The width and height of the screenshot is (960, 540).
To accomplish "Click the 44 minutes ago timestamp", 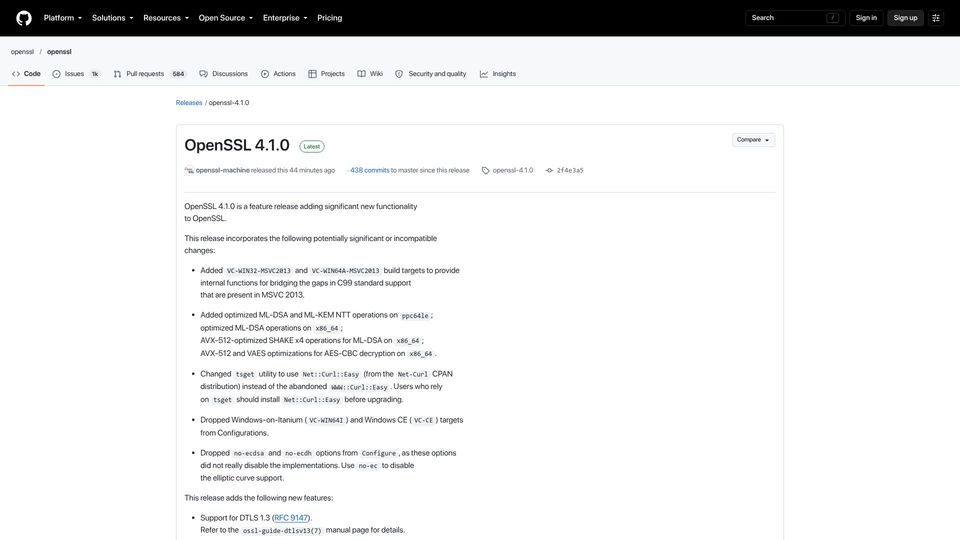I will pos(312,170).
